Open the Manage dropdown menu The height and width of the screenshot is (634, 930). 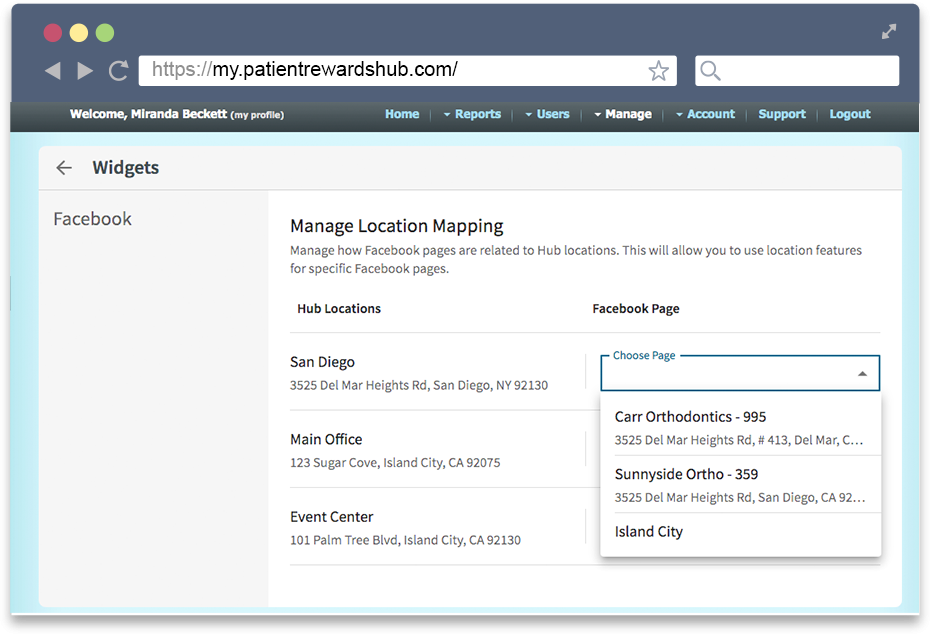pos(623,114)
